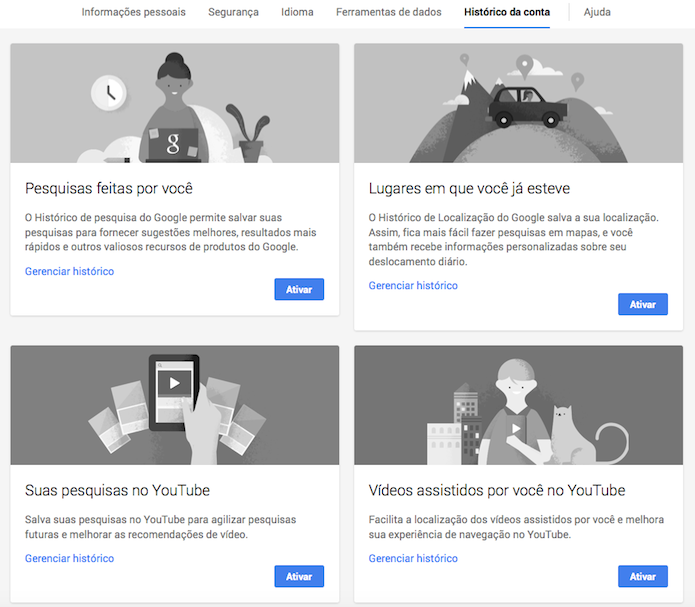Click Vídeos assistidos por você no YouTube heading
695x607 pixels.
point(497,490)
